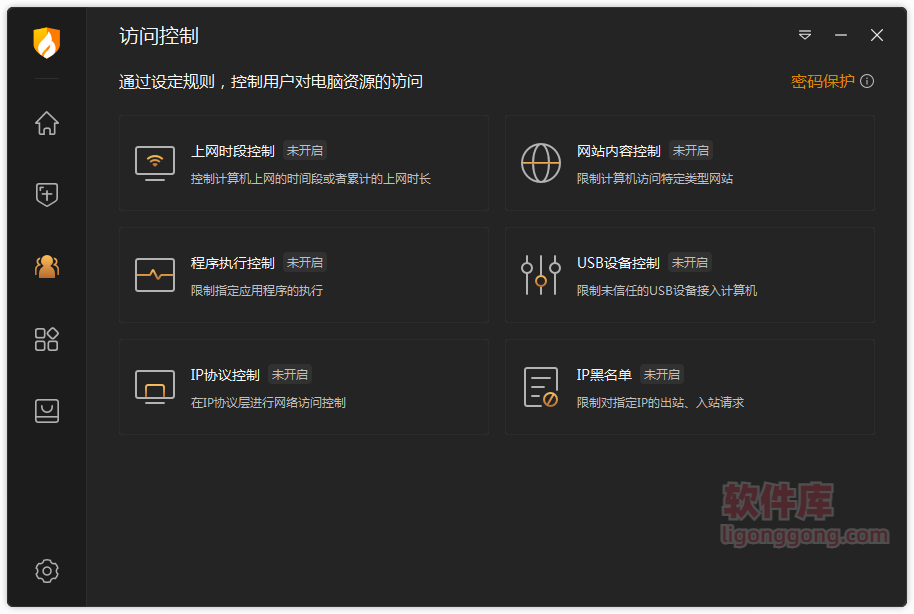Image resolution: width=914 pixels, height=614 pixels.
Task: Click the info icon beside 密码保护
Action: pos(866,81)
